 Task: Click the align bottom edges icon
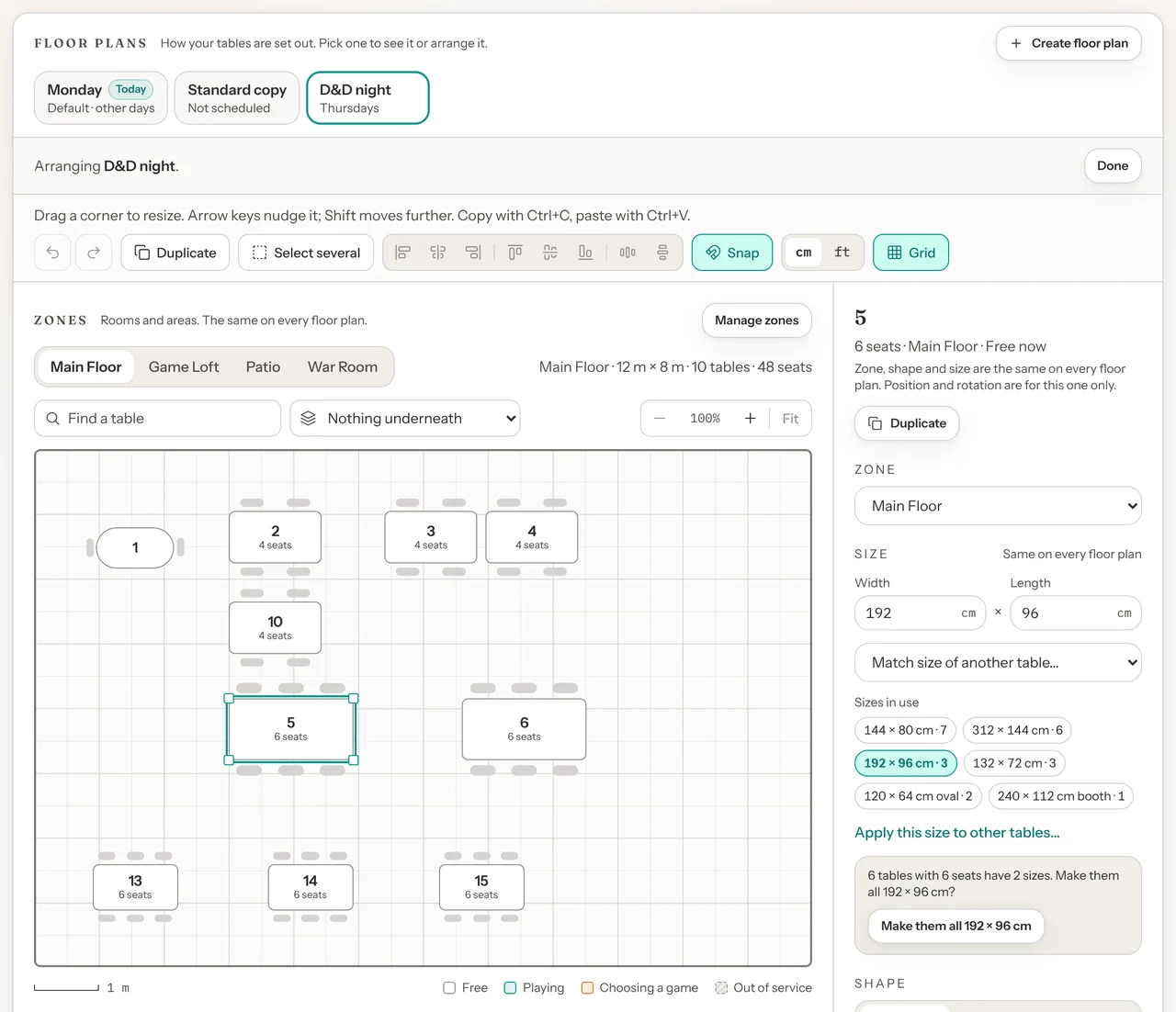(585, 253)
